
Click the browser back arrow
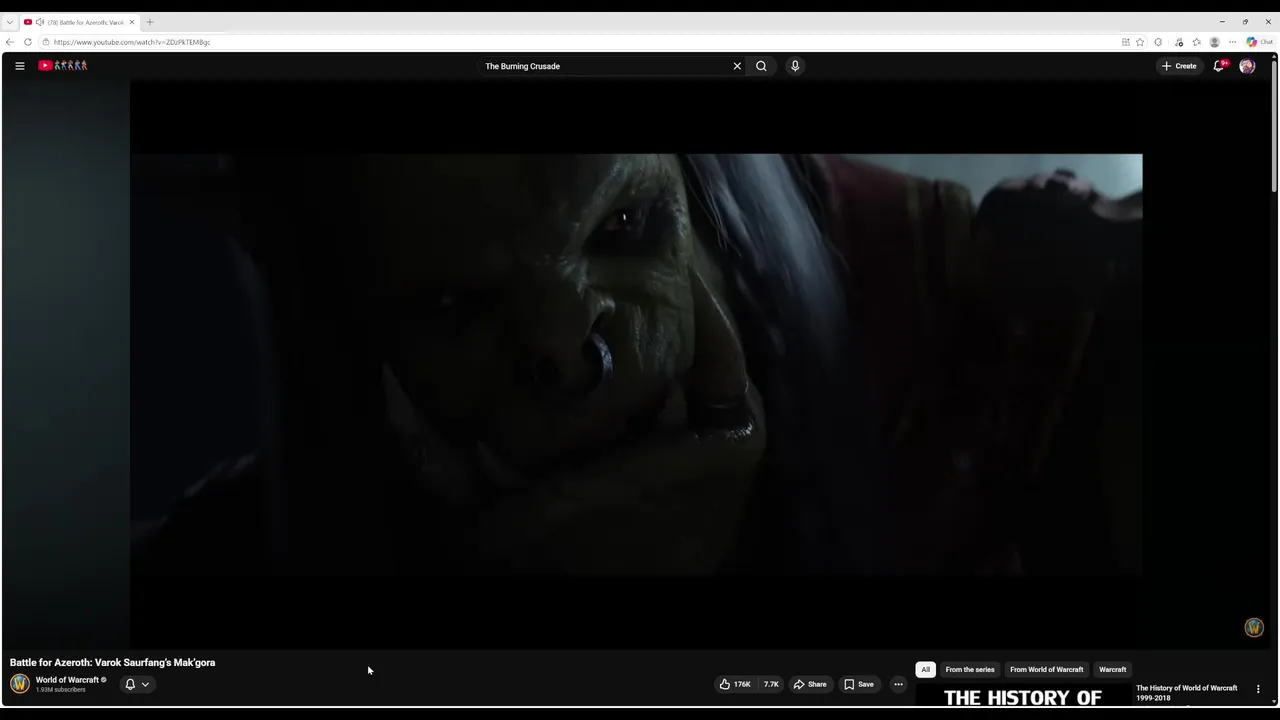click(x=10, y=42)
